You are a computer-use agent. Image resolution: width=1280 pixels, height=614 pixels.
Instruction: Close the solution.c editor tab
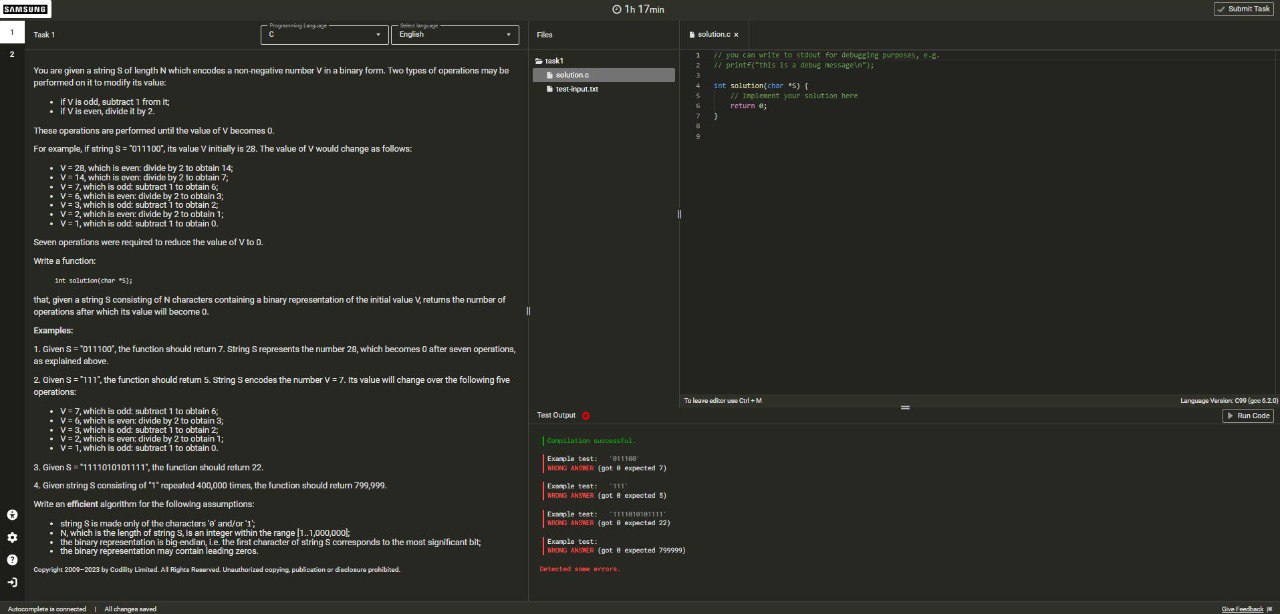point(736,34)
